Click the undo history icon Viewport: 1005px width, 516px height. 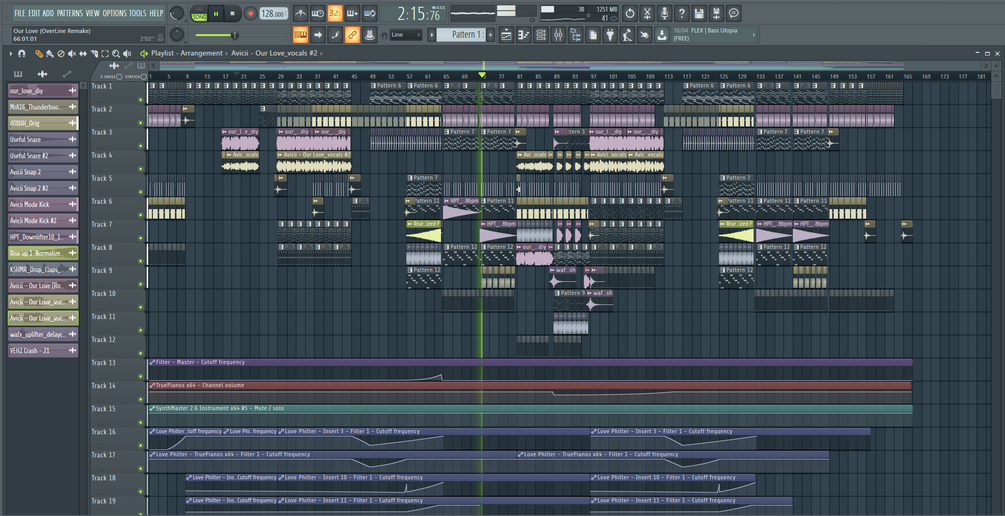[x=630, y=13]
